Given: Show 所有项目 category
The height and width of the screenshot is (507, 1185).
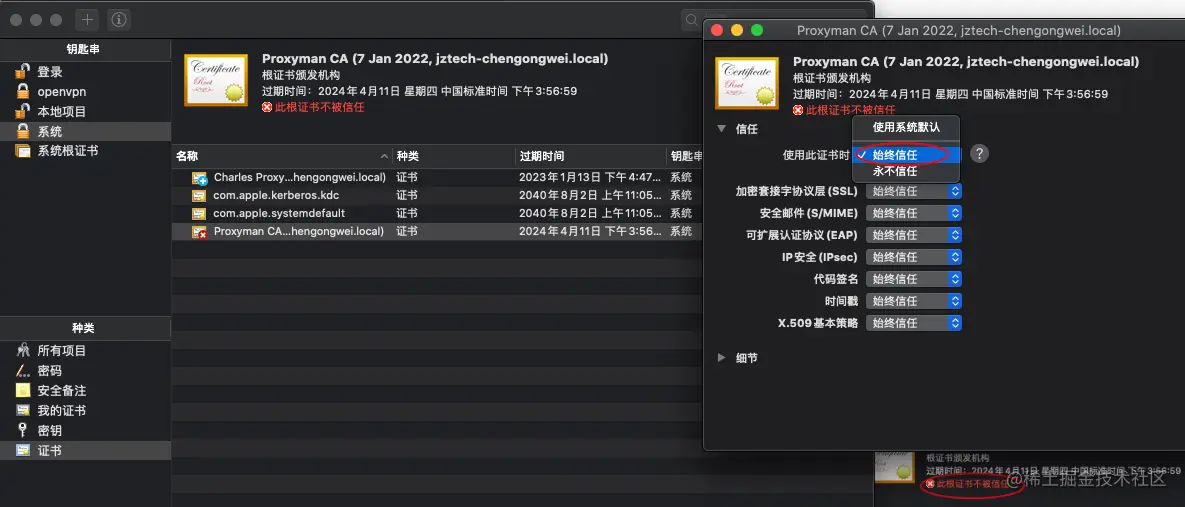Looking at the screenshot, I should pyautogui.click(x=85, y=351).
